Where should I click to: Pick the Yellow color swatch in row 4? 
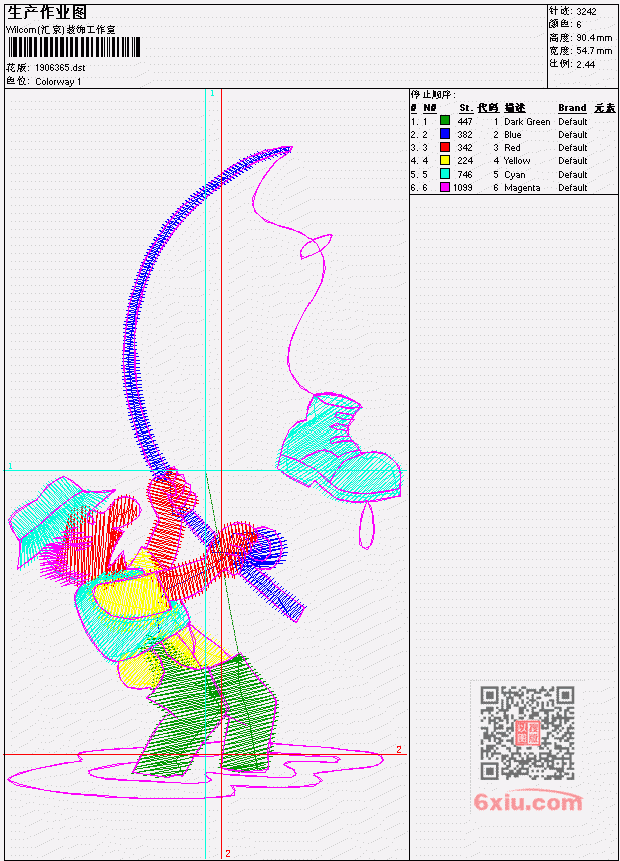tap(445, 160)
